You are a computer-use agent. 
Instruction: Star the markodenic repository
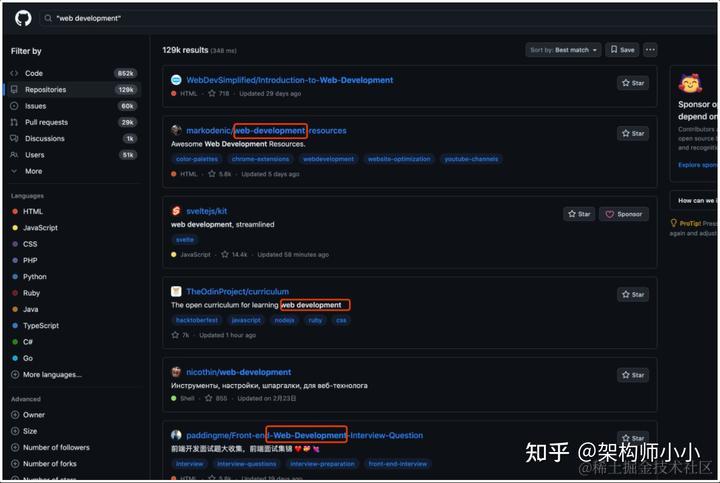pos(633,134)
